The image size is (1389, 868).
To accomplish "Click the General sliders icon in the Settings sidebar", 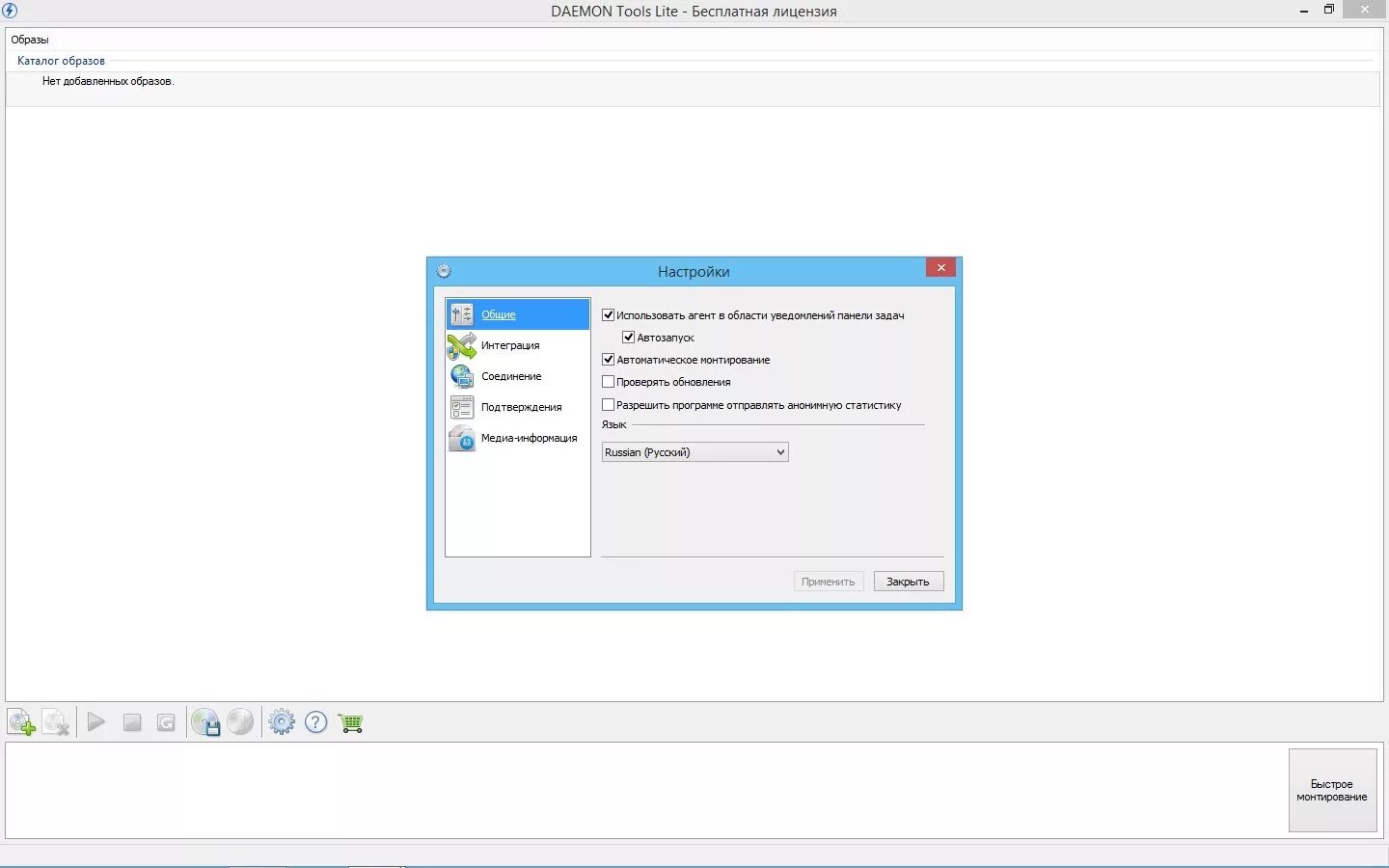I will pyautogui.click(x=462, y=314).
